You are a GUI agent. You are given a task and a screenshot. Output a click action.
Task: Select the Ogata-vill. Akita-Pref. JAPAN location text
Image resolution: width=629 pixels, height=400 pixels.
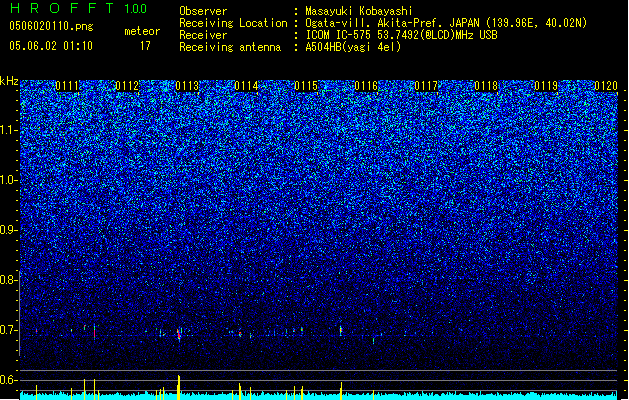[446, 23]
